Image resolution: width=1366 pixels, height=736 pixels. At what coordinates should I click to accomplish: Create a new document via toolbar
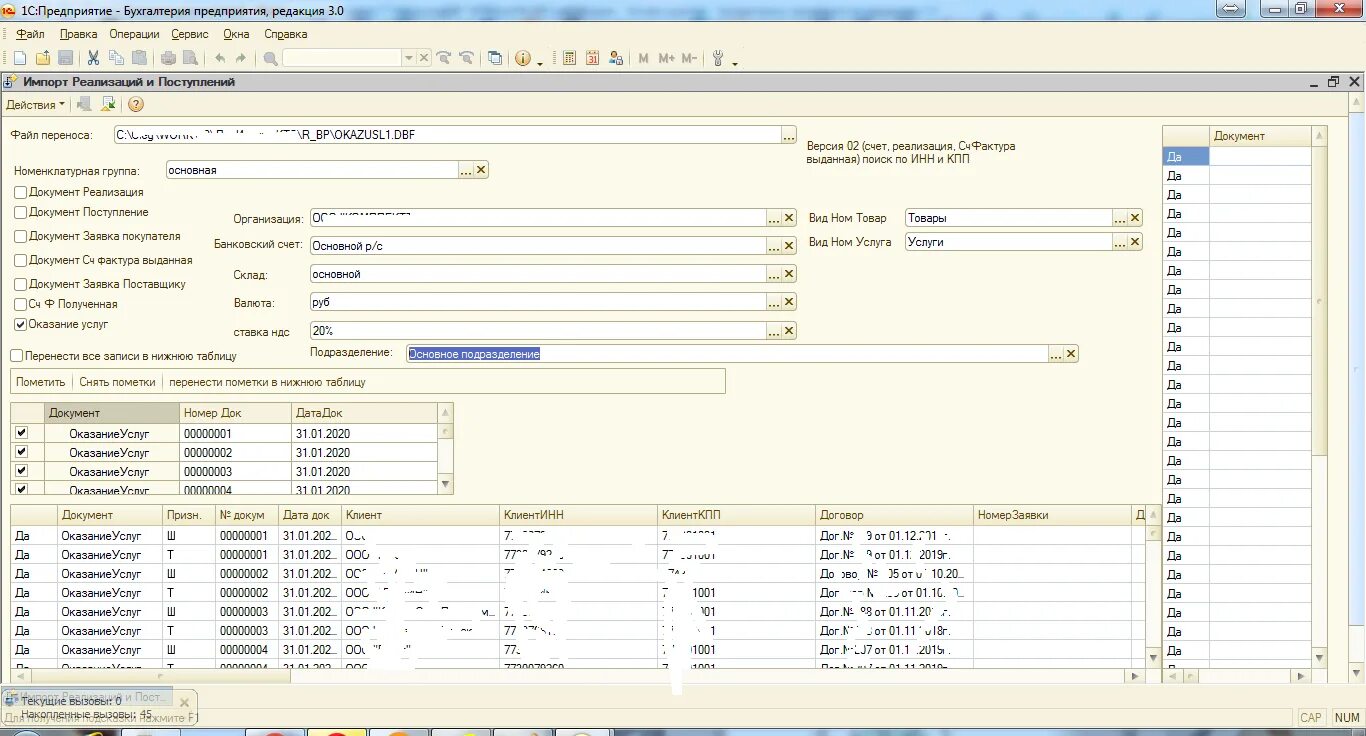click(x=19, y=59)
